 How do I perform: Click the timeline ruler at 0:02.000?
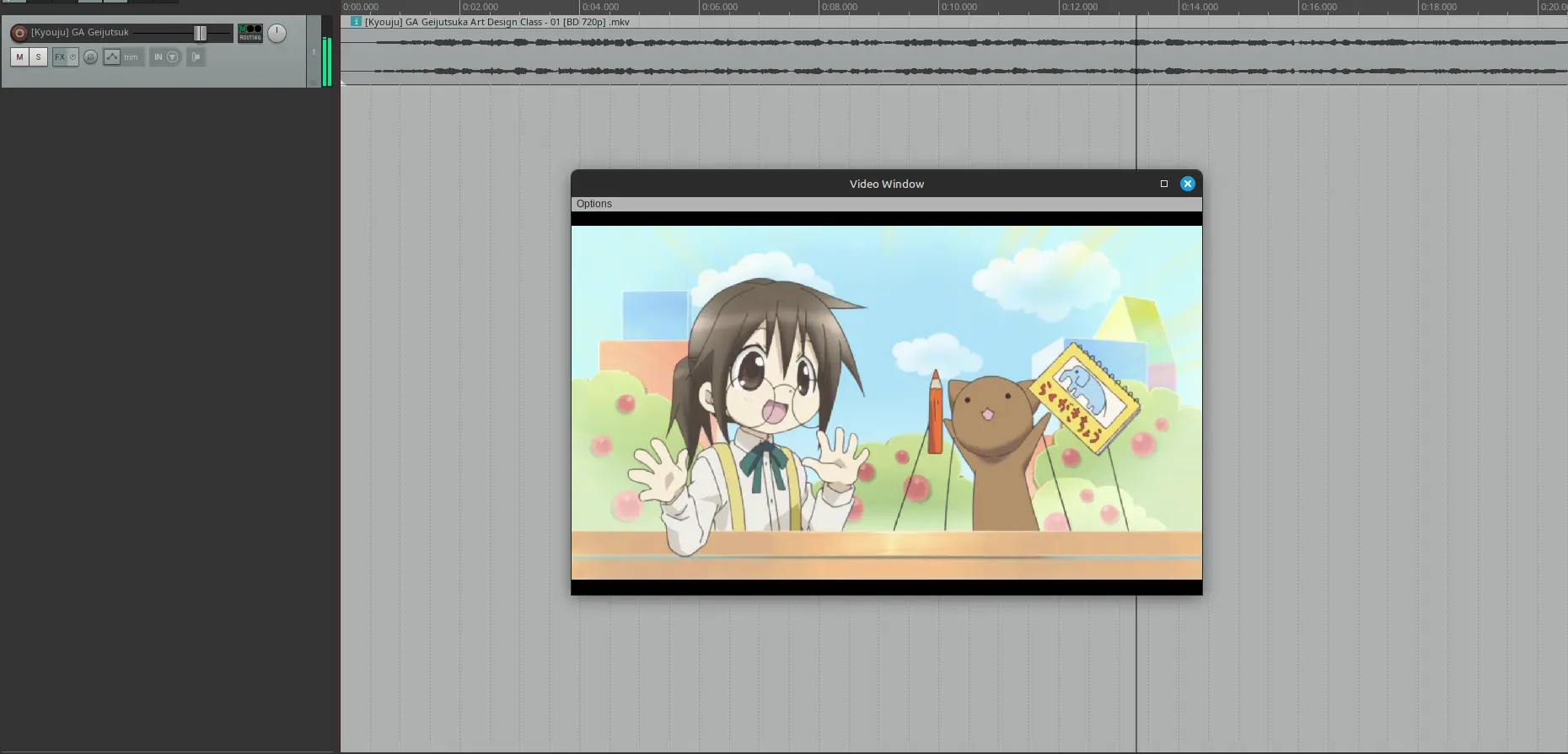click(480, 7)
